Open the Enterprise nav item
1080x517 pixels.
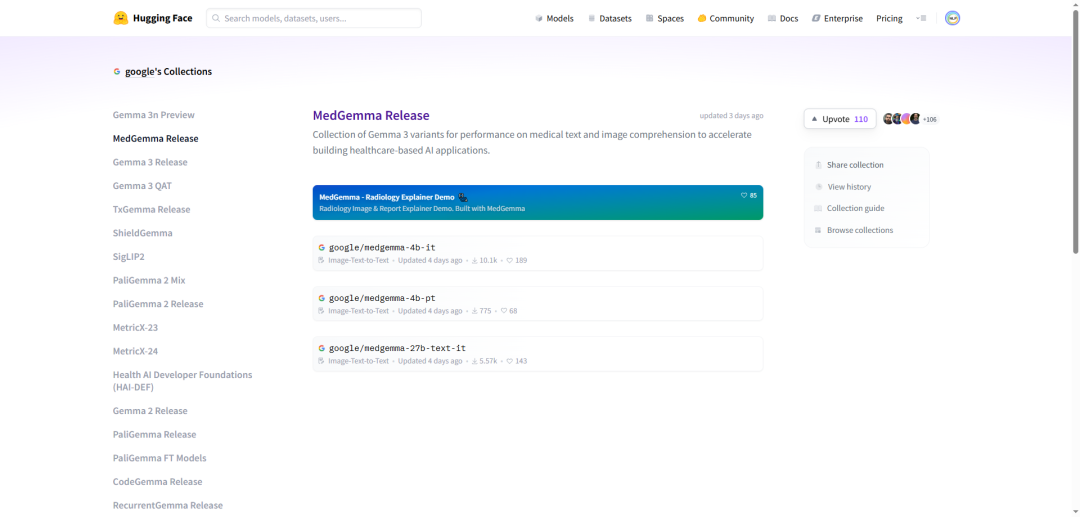[837, 19]
